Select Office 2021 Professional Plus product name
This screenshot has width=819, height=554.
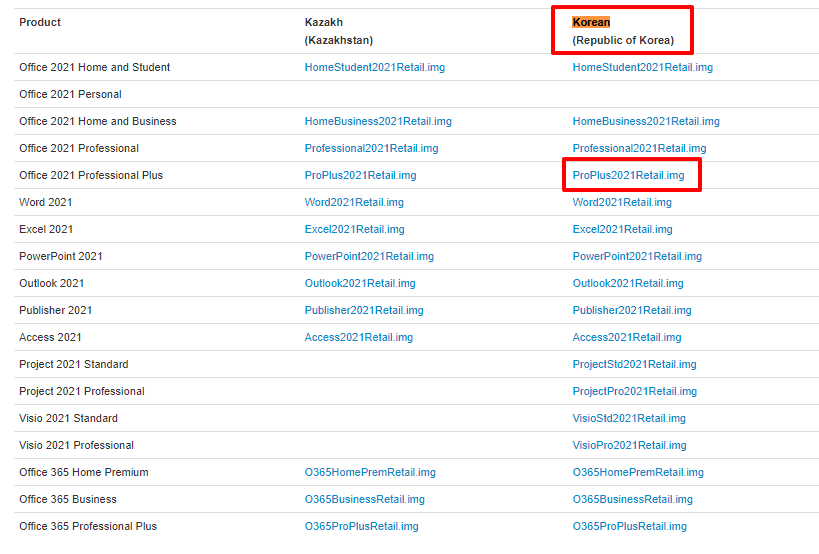[91, 175]
